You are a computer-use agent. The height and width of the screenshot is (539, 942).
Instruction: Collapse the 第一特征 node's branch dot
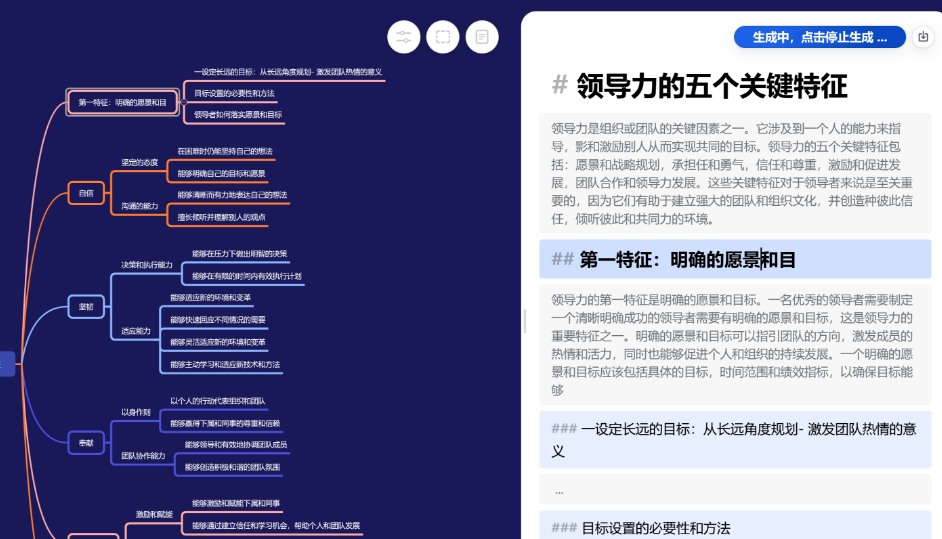coord(182,101)
